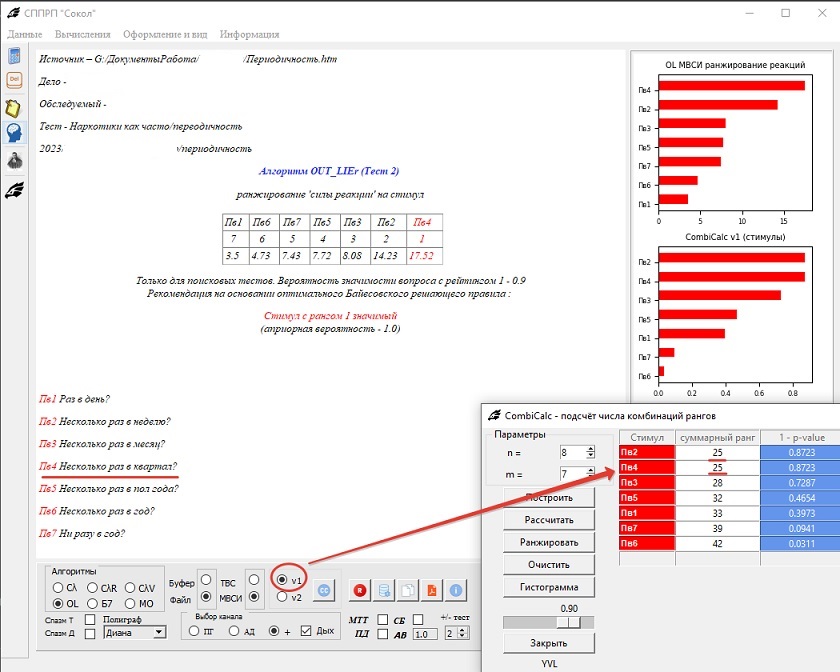Select the АД channel radio button
This screenshot has height=672, width=840.
click(234, 631)
